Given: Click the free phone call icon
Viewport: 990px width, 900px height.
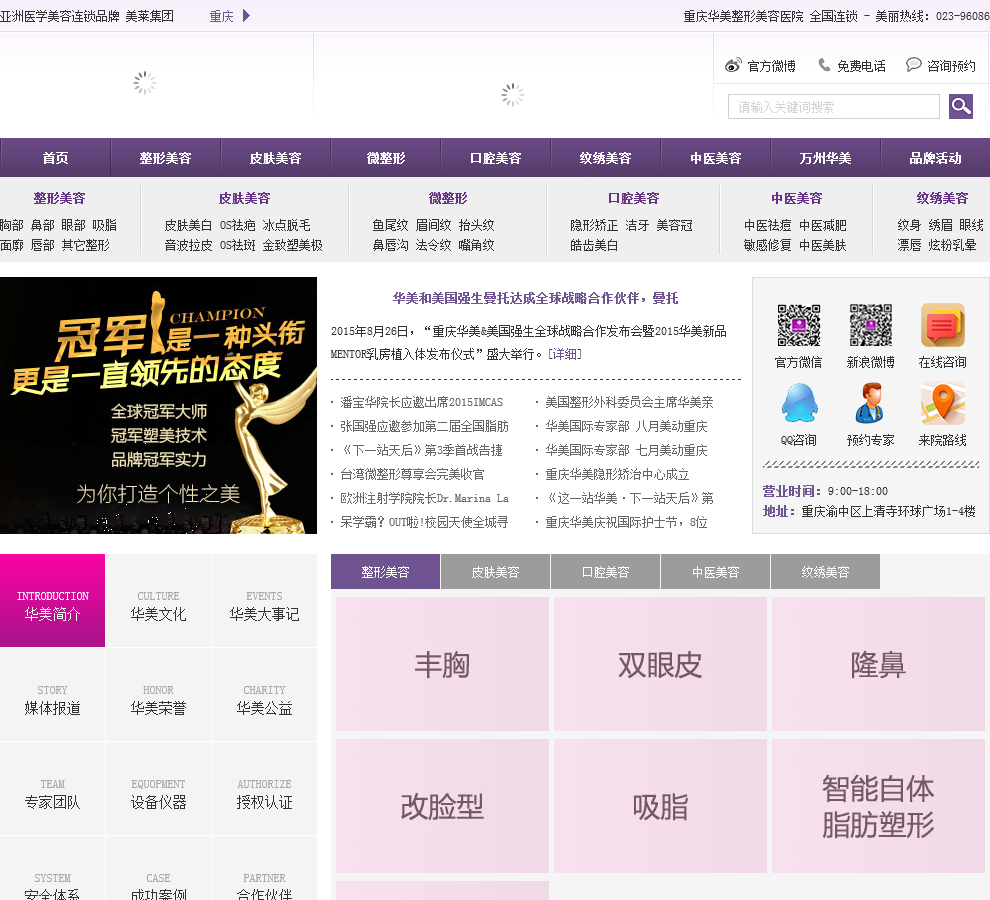Looking at the screenshot, I should tap(824, 65).
